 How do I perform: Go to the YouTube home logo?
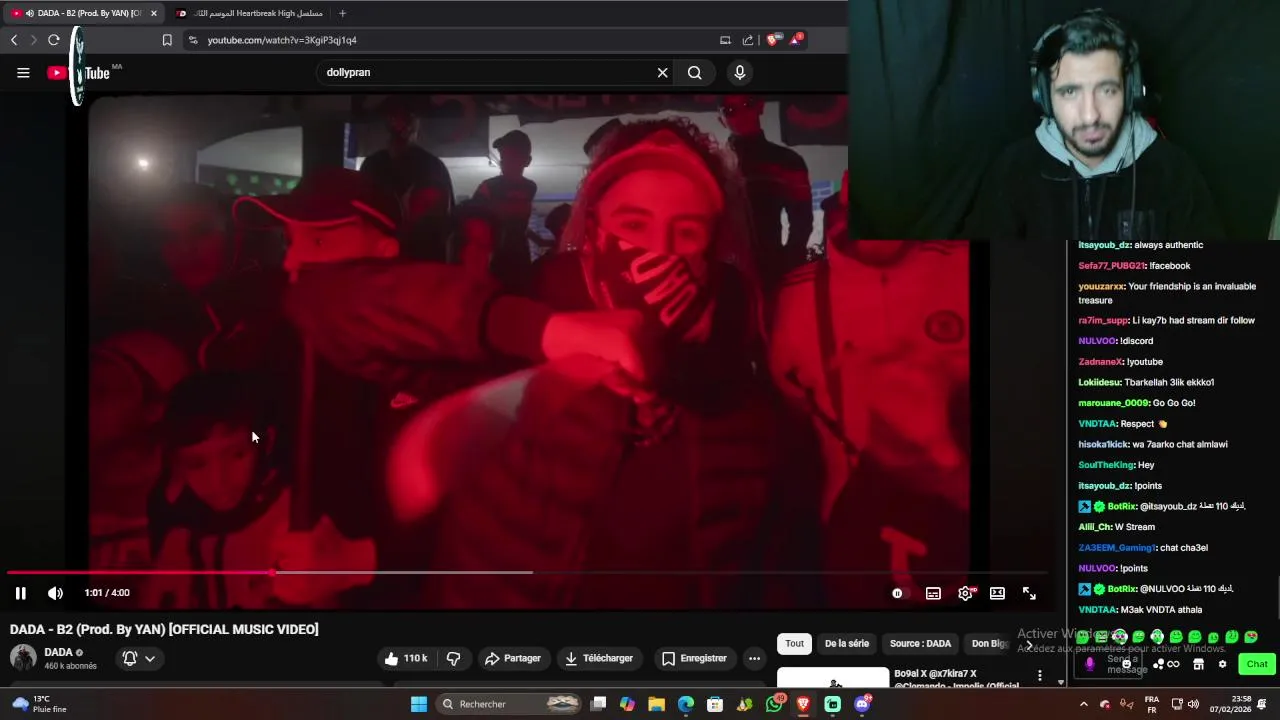(x=84, y=72)
